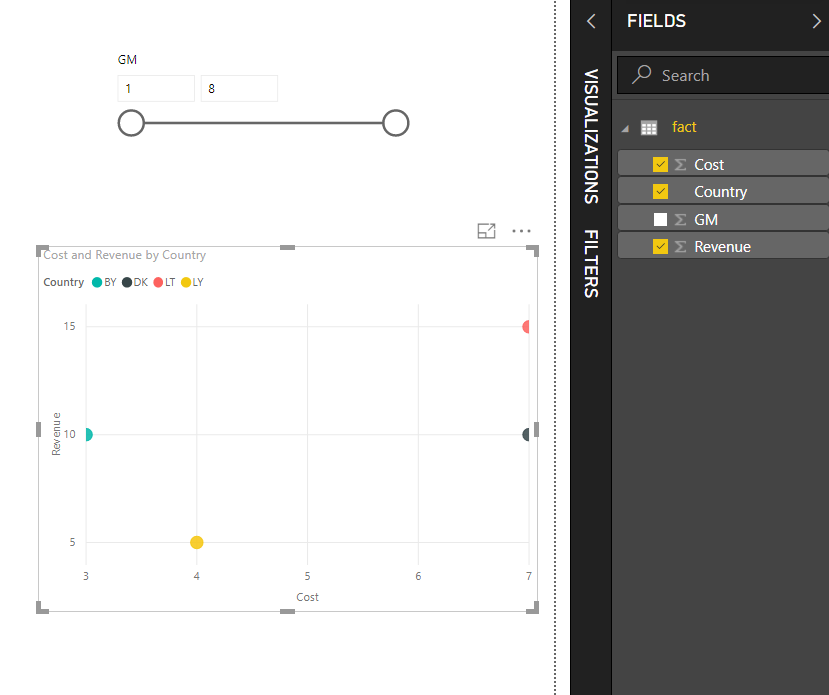Click the bottom-middle chart resize handle
This screenshot has height=695, width=829.
(287, 611)
